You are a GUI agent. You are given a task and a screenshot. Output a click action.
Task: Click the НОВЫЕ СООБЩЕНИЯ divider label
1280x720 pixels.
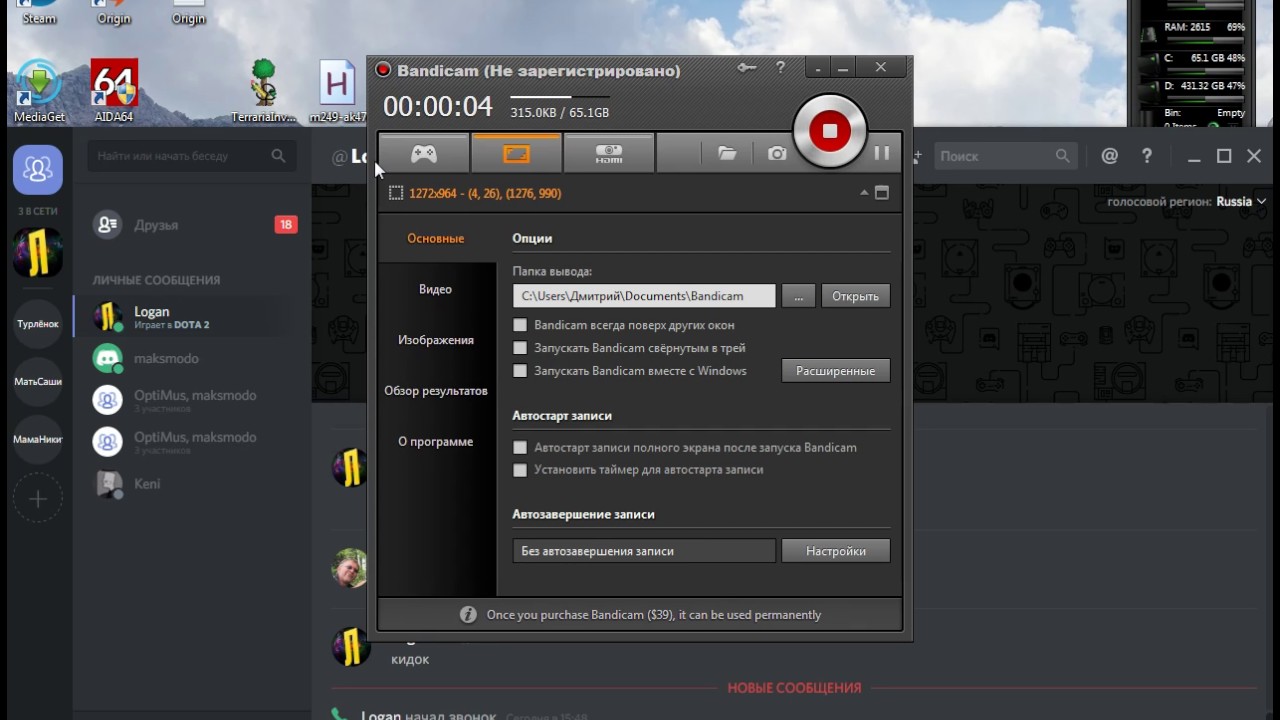(794, 688)
